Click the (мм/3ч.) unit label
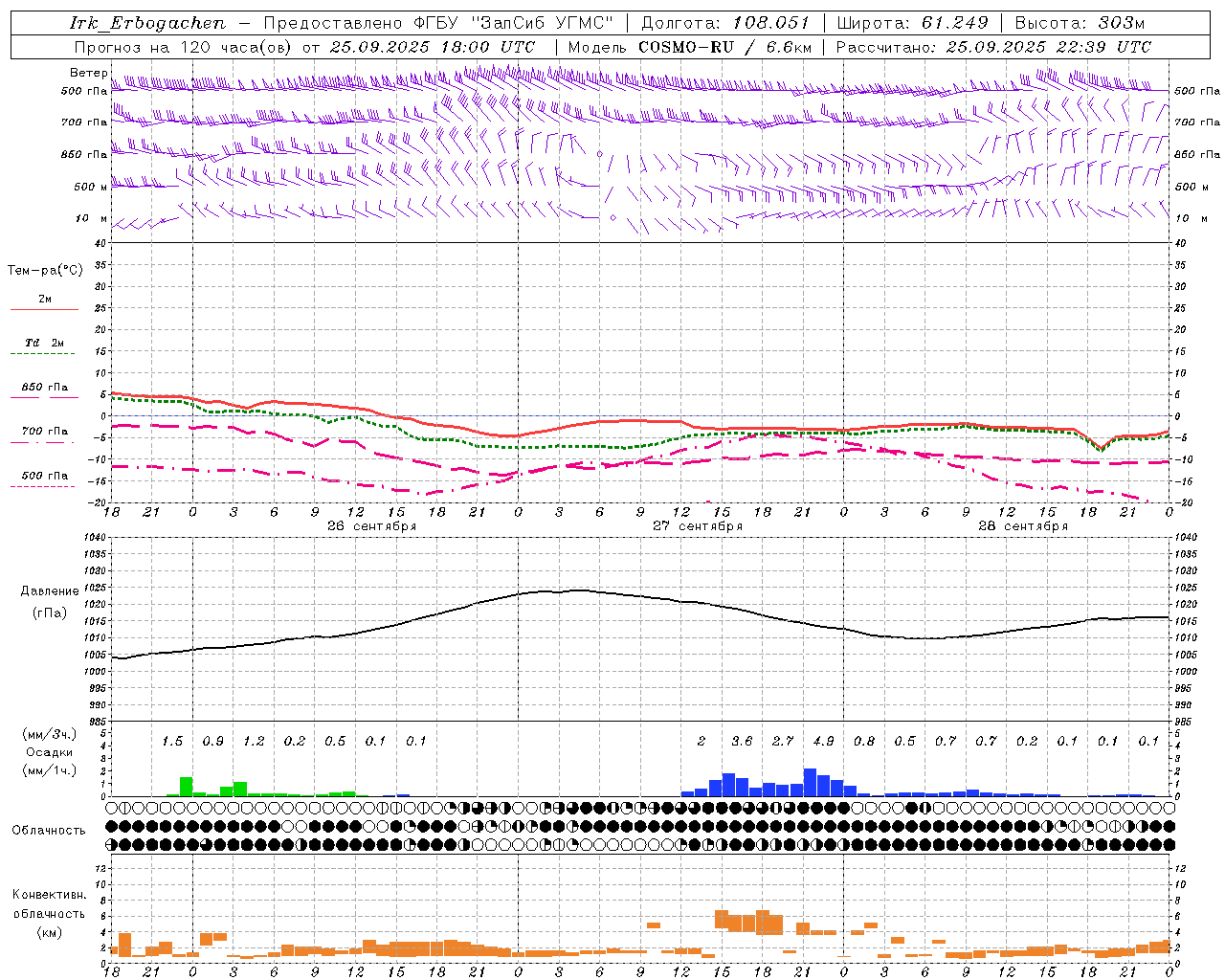The image size is (1225, 980). point(50,734)
